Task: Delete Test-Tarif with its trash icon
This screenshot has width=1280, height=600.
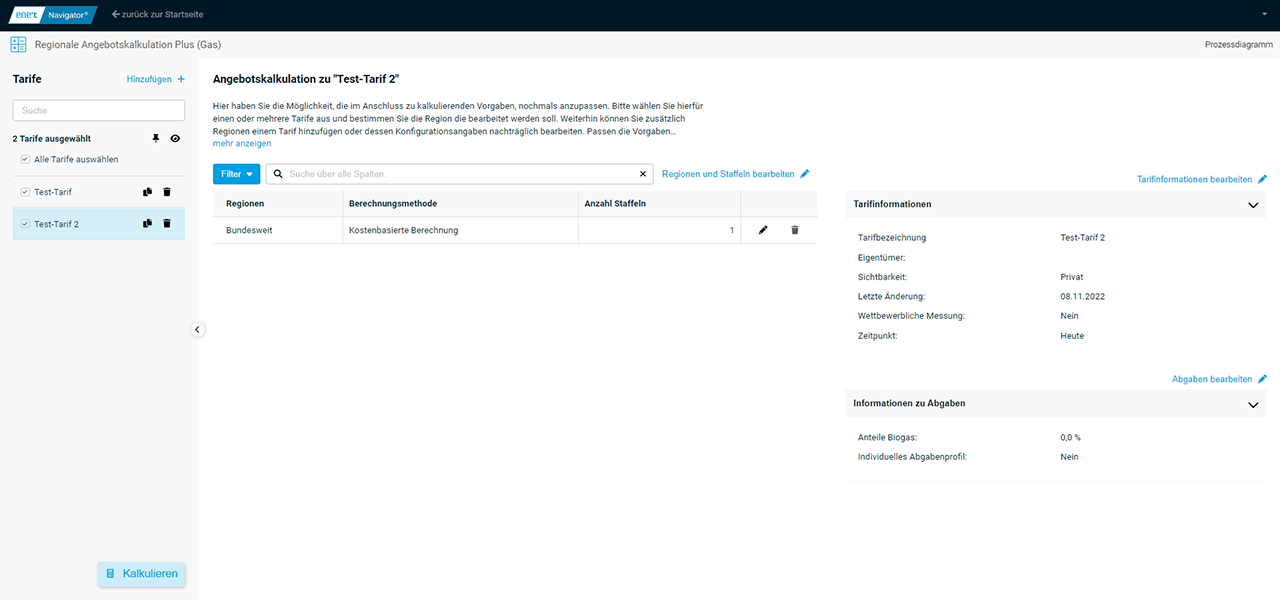Action: 167,192
